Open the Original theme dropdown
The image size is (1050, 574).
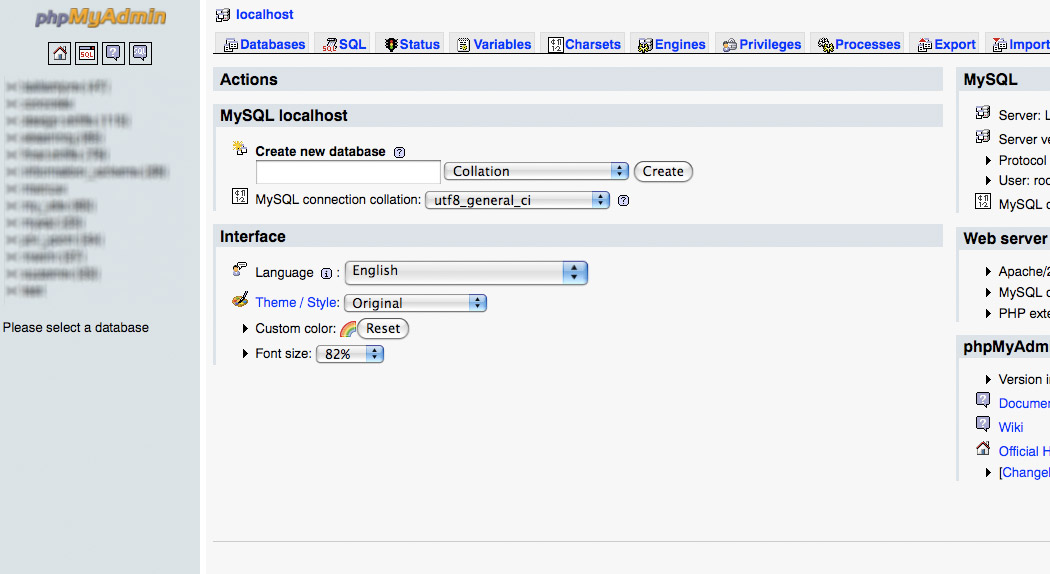pyautogui.click(x=415, y=303)
